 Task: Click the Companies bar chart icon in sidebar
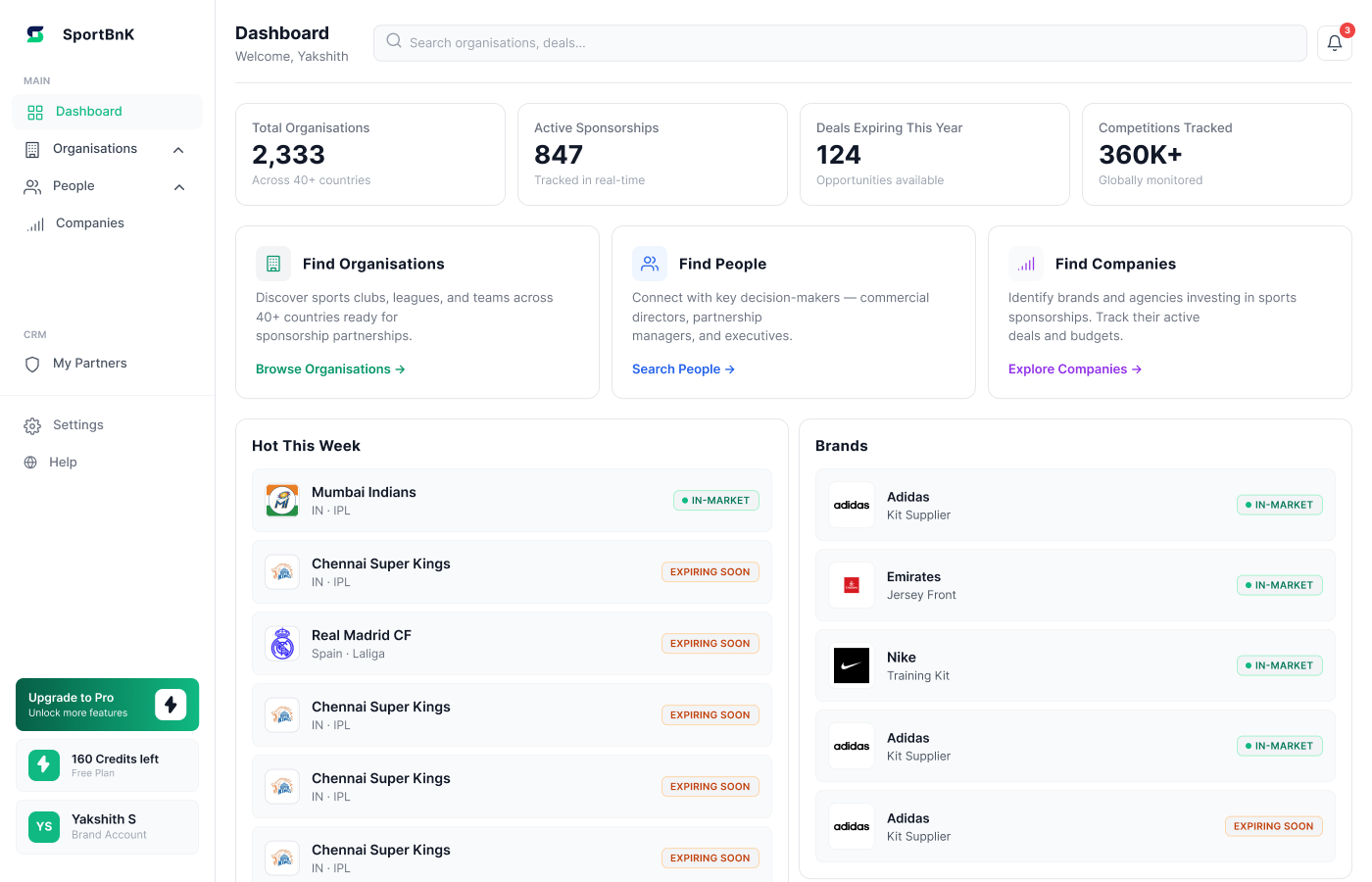coord(35,224)
